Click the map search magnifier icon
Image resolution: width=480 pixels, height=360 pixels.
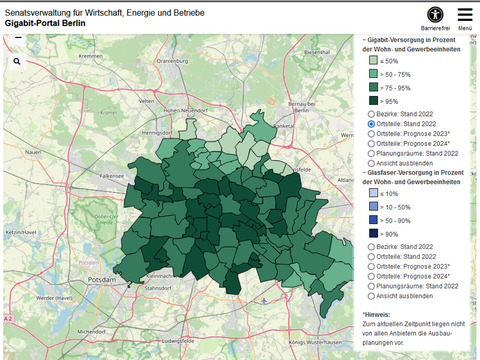point(17,61)
